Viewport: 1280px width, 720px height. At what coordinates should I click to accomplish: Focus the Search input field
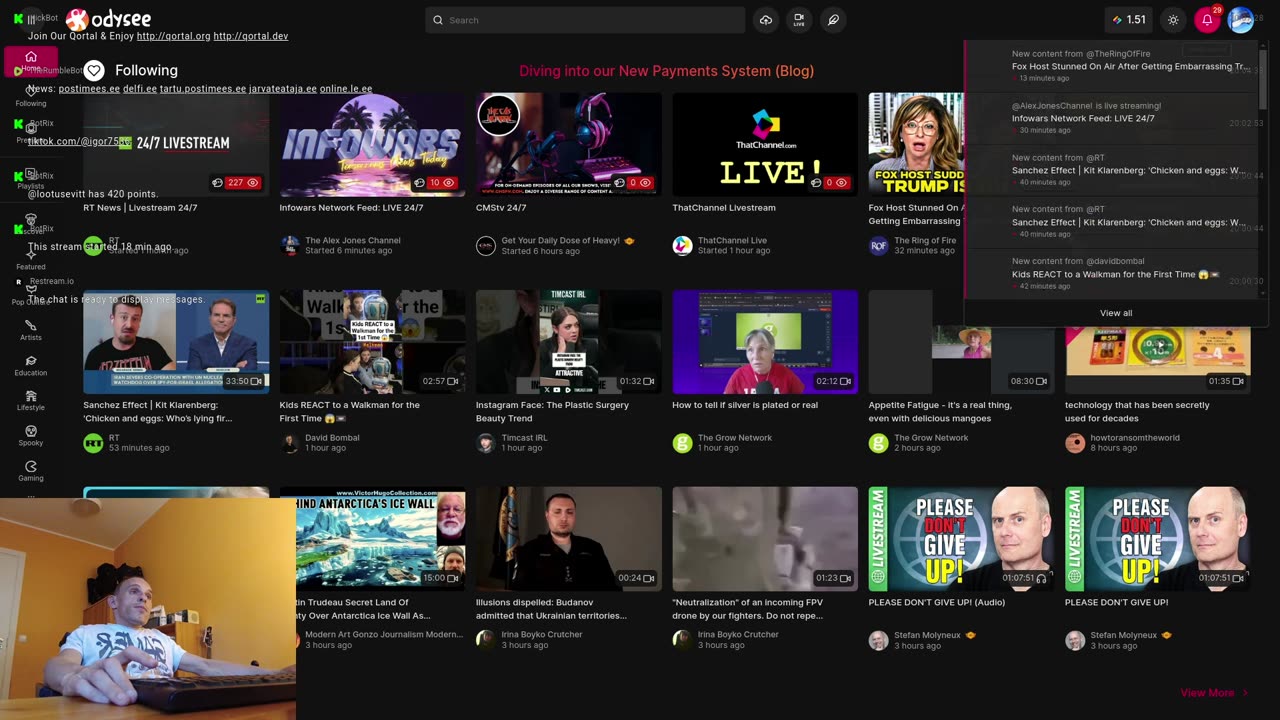585,20
